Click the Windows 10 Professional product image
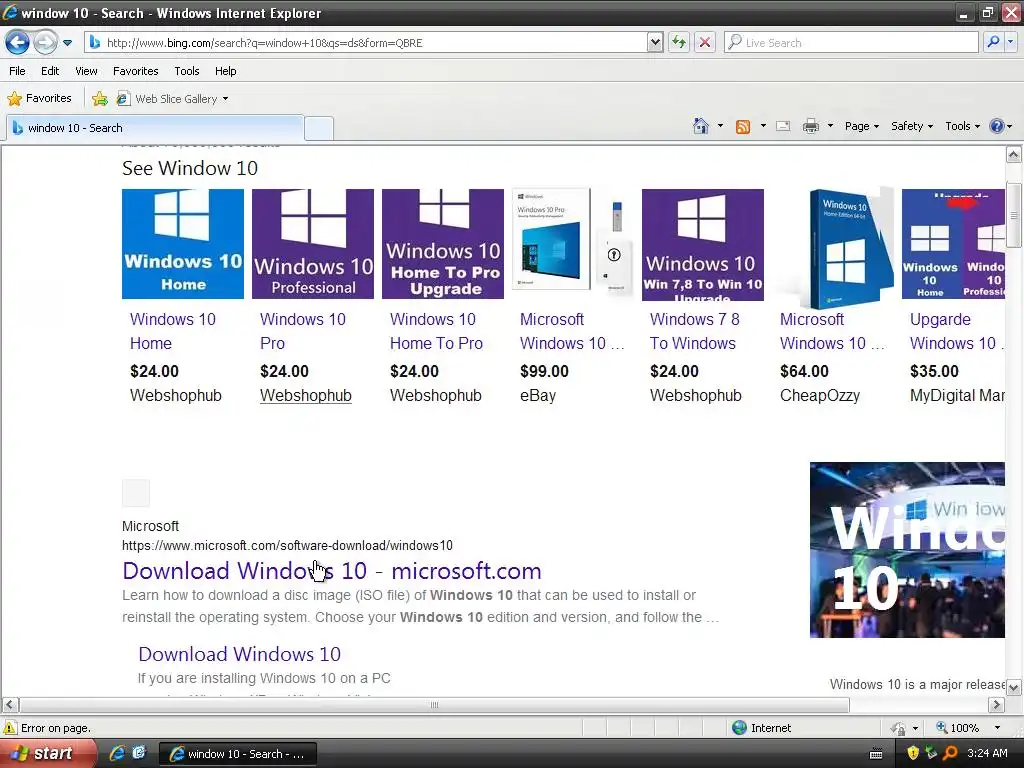The height and width of the screenshot is (768, 1024). [313, 244]
